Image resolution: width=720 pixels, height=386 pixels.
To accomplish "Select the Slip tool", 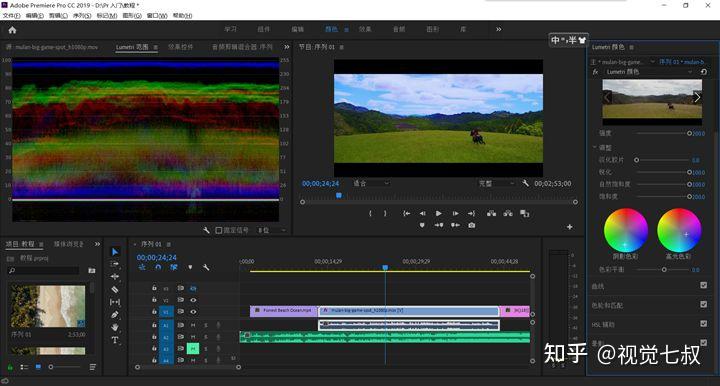I will click(115, 302).
